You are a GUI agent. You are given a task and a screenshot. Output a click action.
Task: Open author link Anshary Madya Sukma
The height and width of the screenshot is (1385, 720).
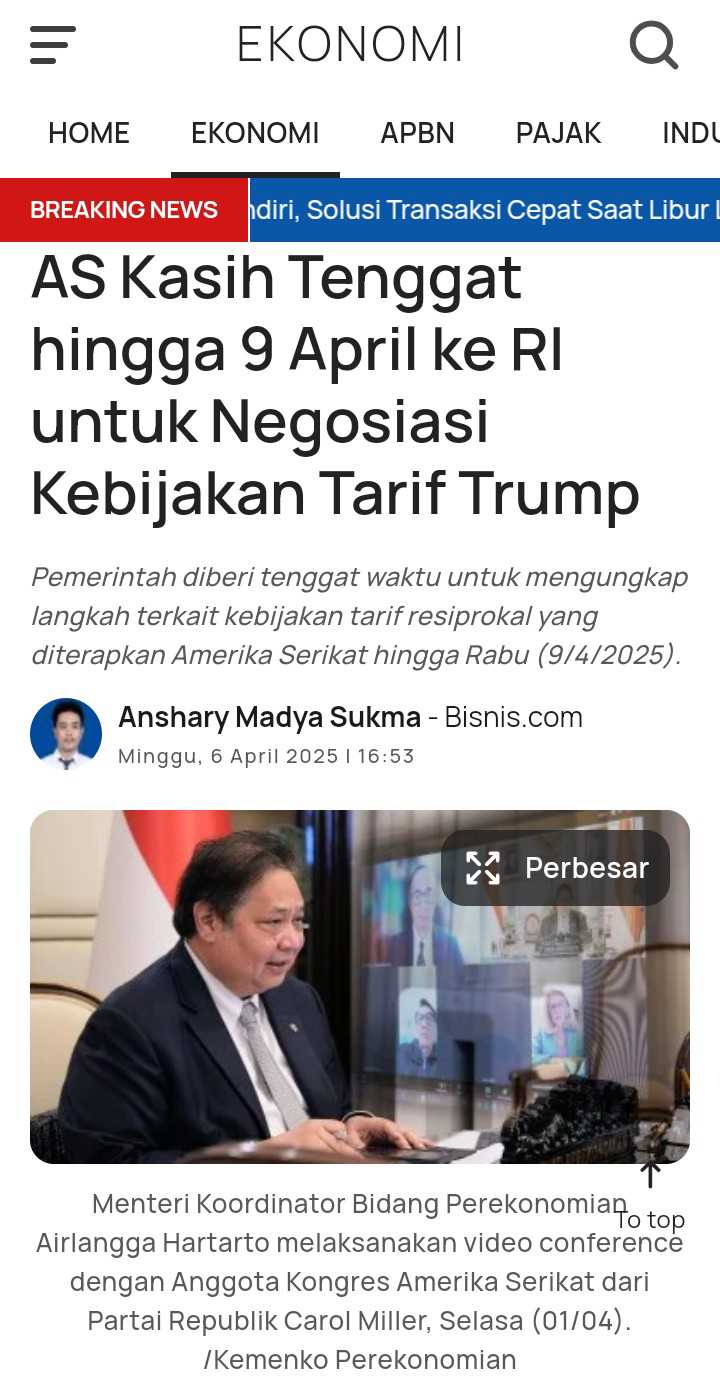click(269, 717)
